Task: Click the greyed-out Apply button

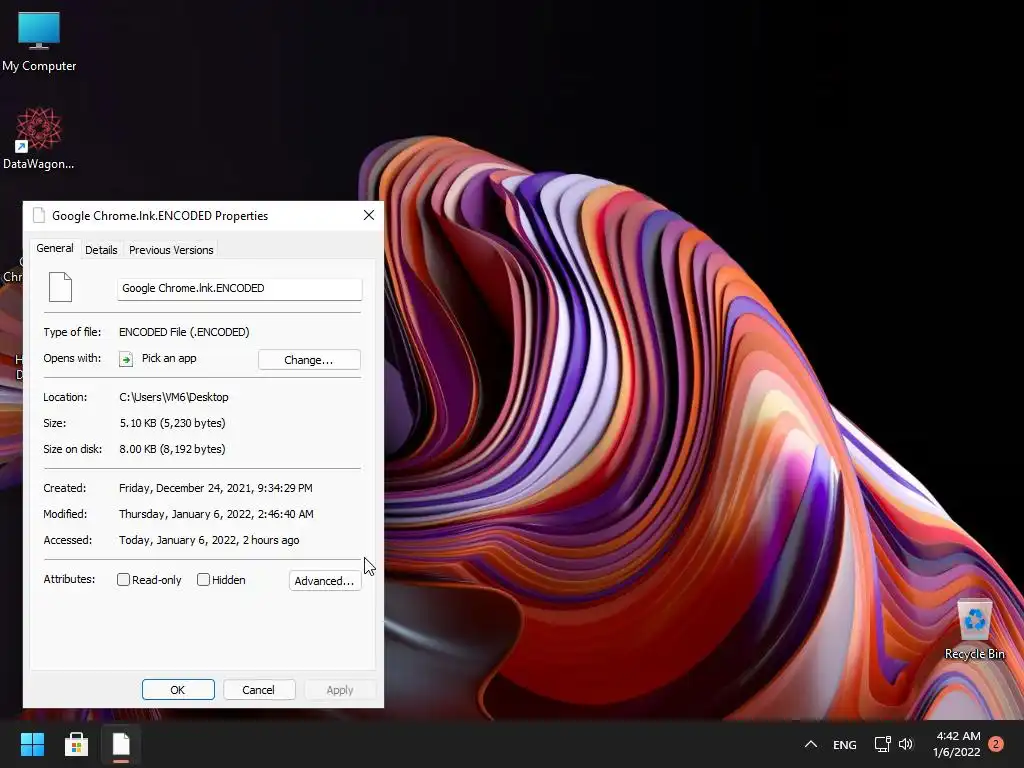Action: [x=340, y=690]
